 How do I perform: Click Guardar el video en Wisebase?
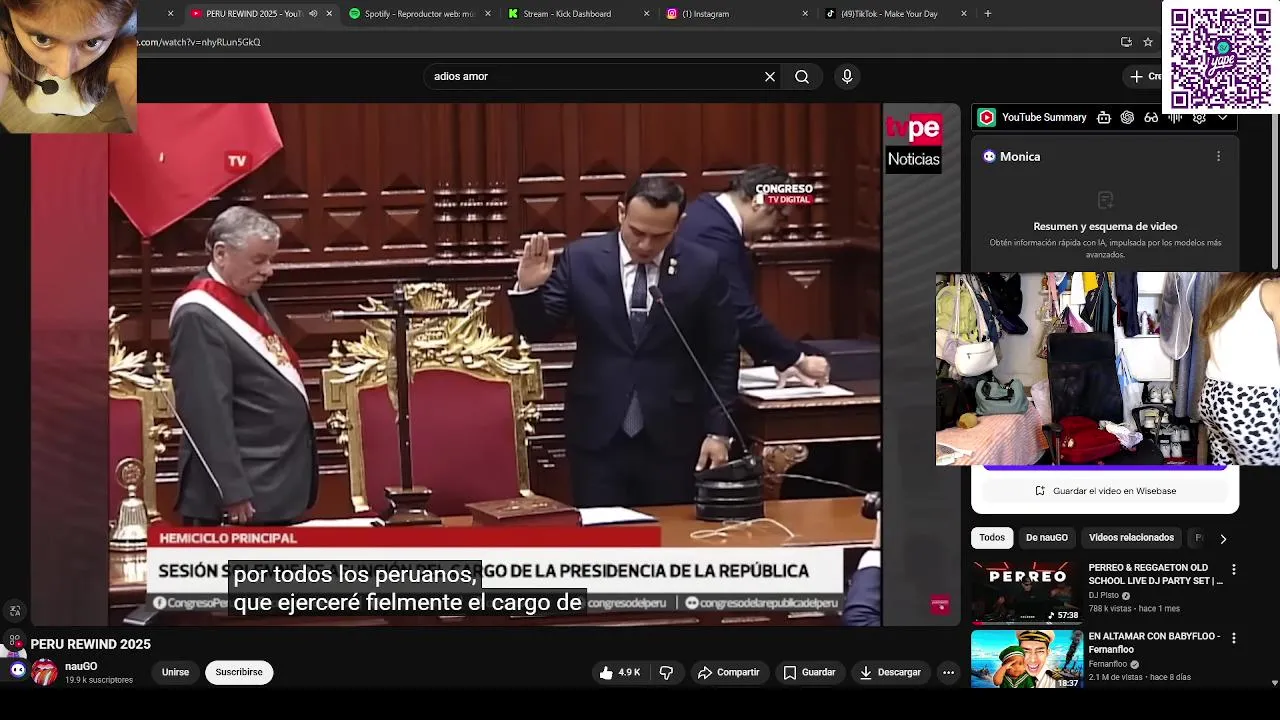pyautogui.click(x=1105, y=491)
